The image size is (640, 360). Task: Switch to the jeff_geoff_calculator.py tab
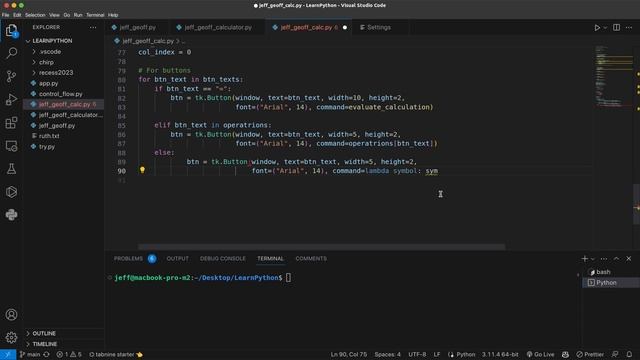(218, 27)
